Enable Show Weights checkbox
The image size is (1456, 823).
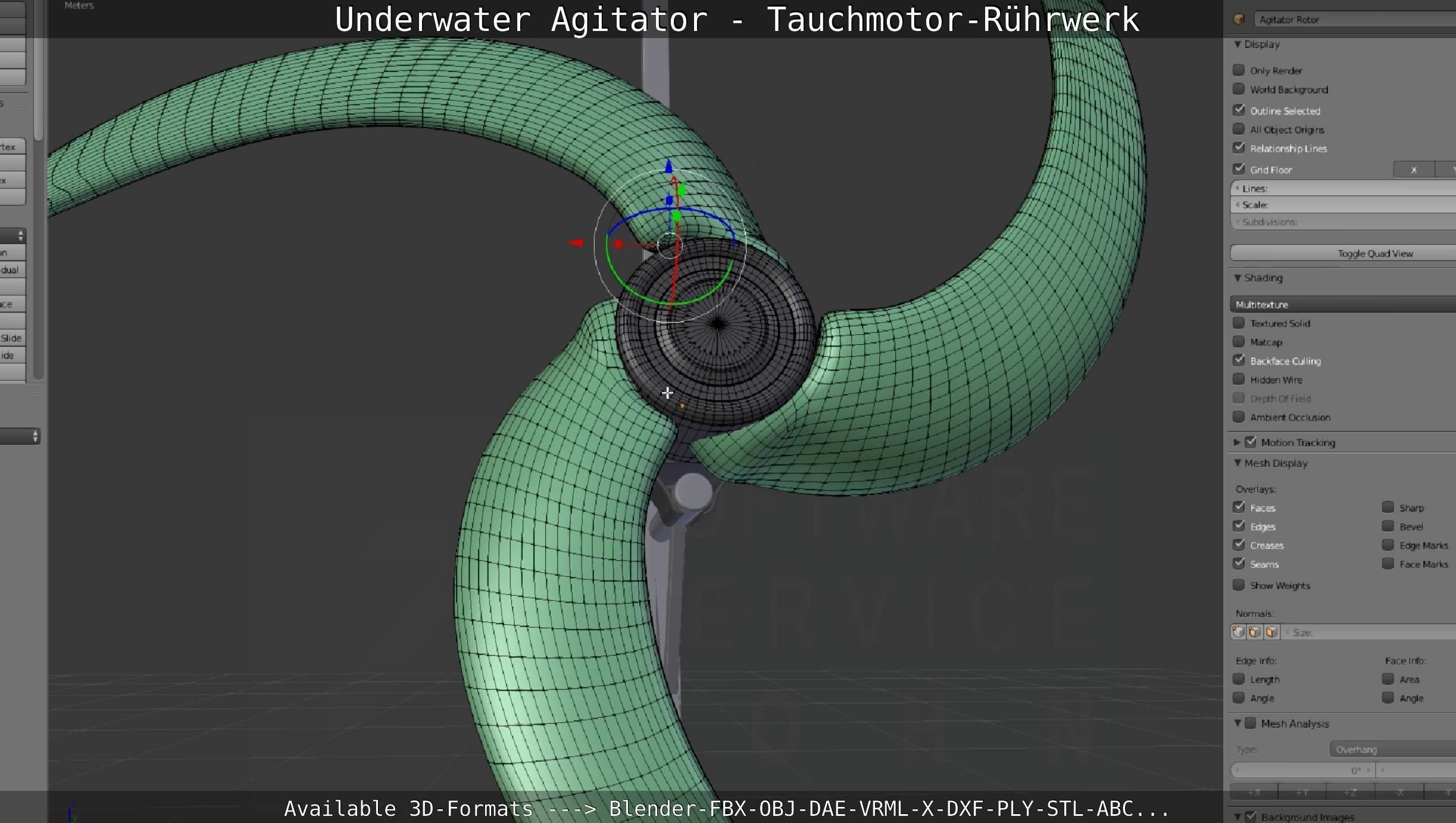point(1239,585)
